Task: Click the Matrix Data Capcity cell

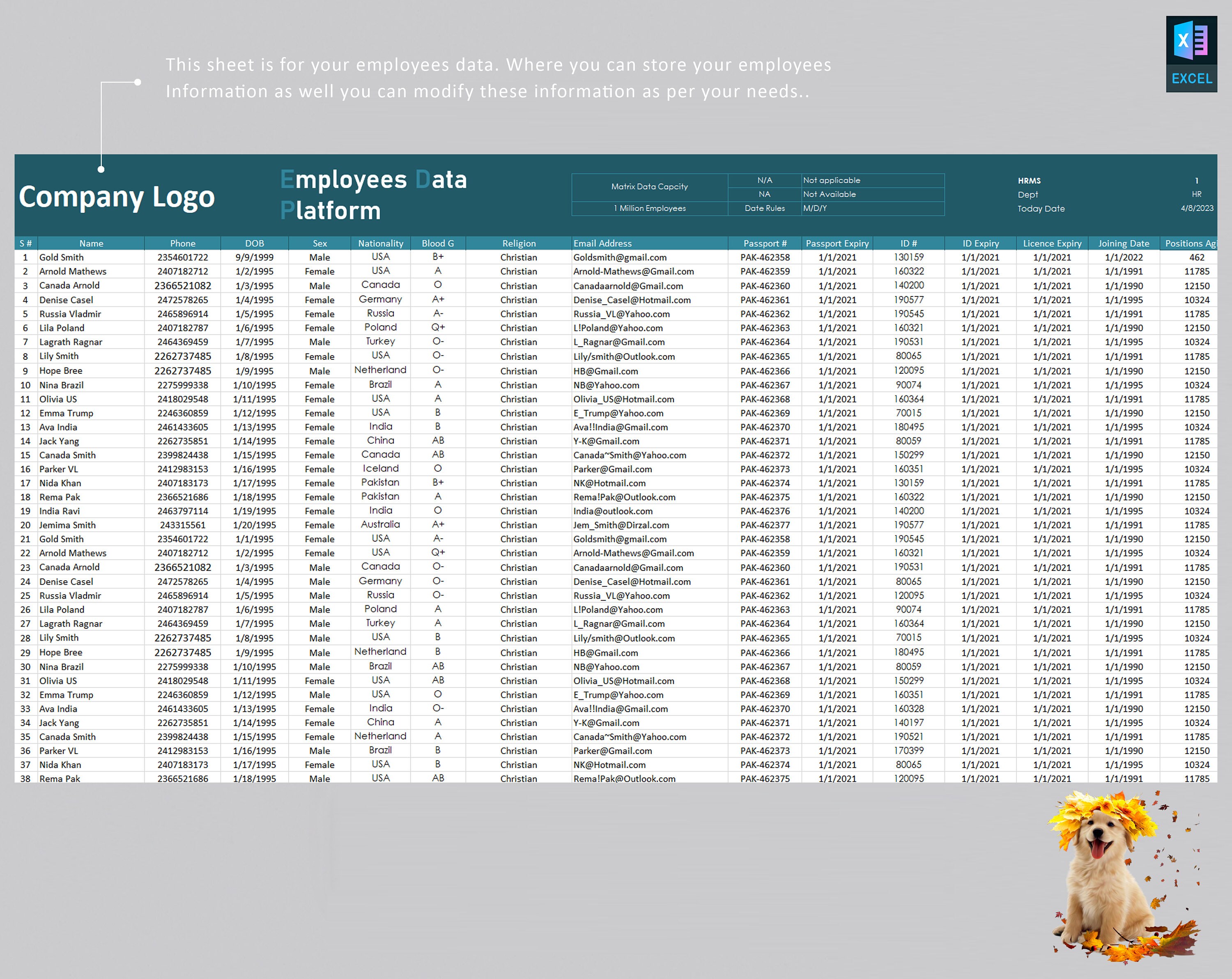Action: click(649, 187)
